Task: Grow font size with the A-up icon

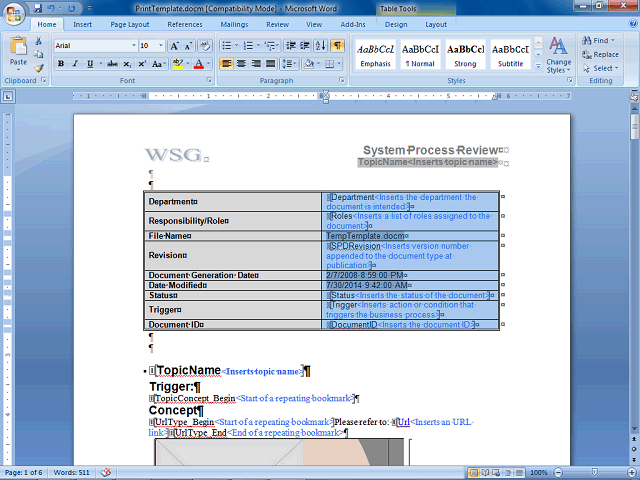Action: [x=174, y=46]
